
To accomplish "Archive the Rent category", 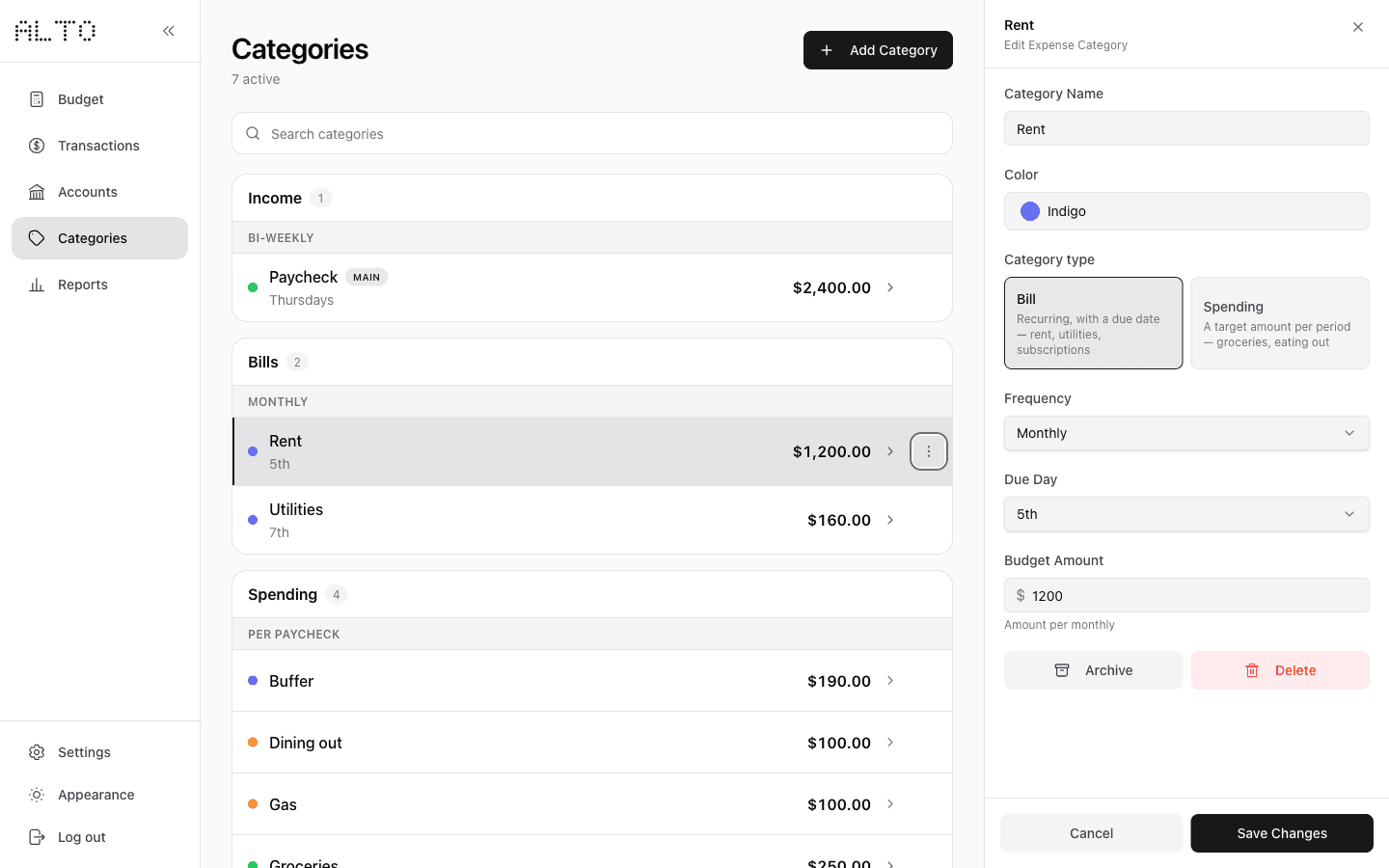I will (1094, 670).
